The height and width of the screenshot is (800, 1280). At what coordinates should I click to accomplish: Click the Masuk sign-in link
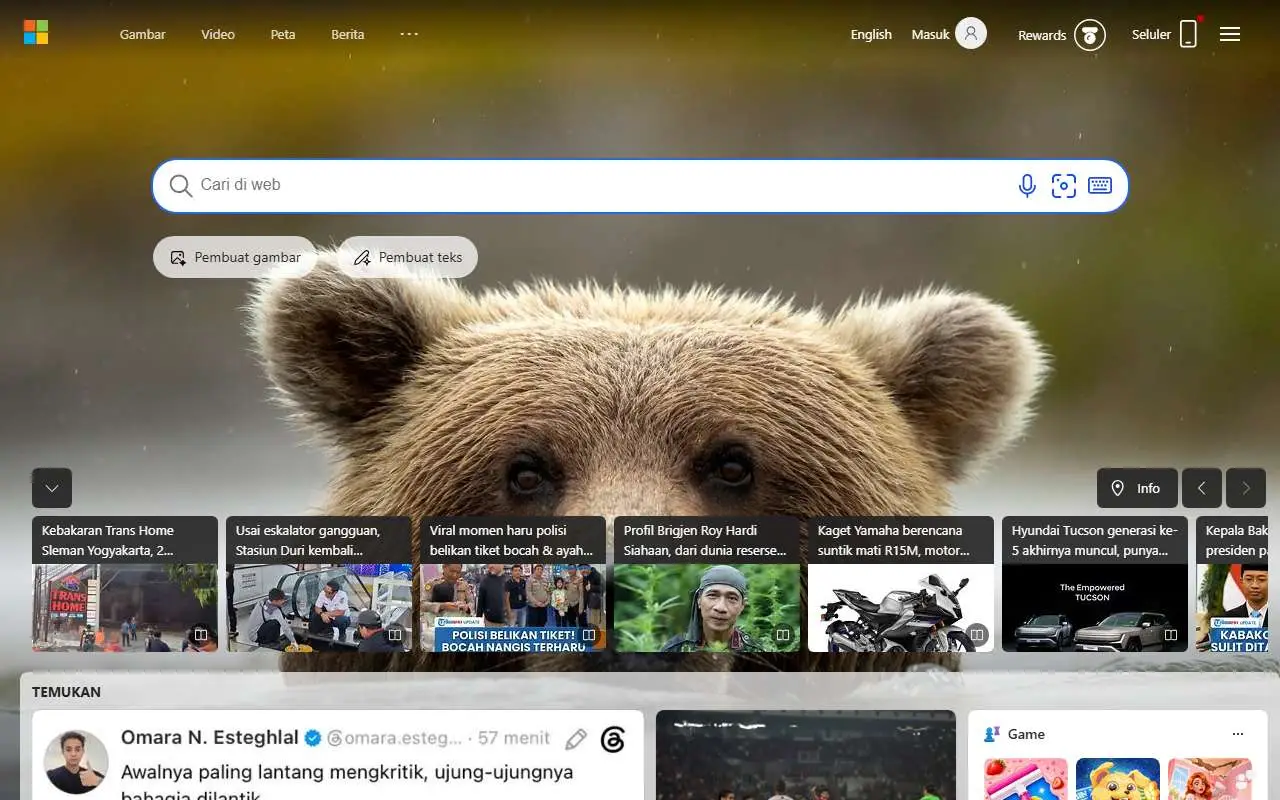pyautogui.click(x=930, y=34)
